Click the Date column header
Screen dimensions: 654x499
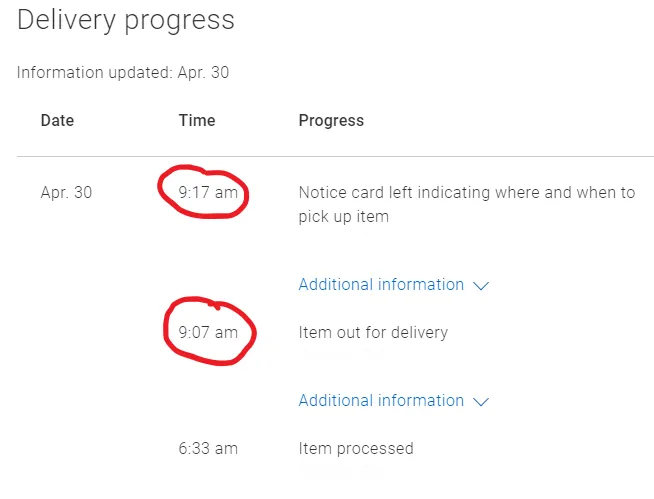57,121
